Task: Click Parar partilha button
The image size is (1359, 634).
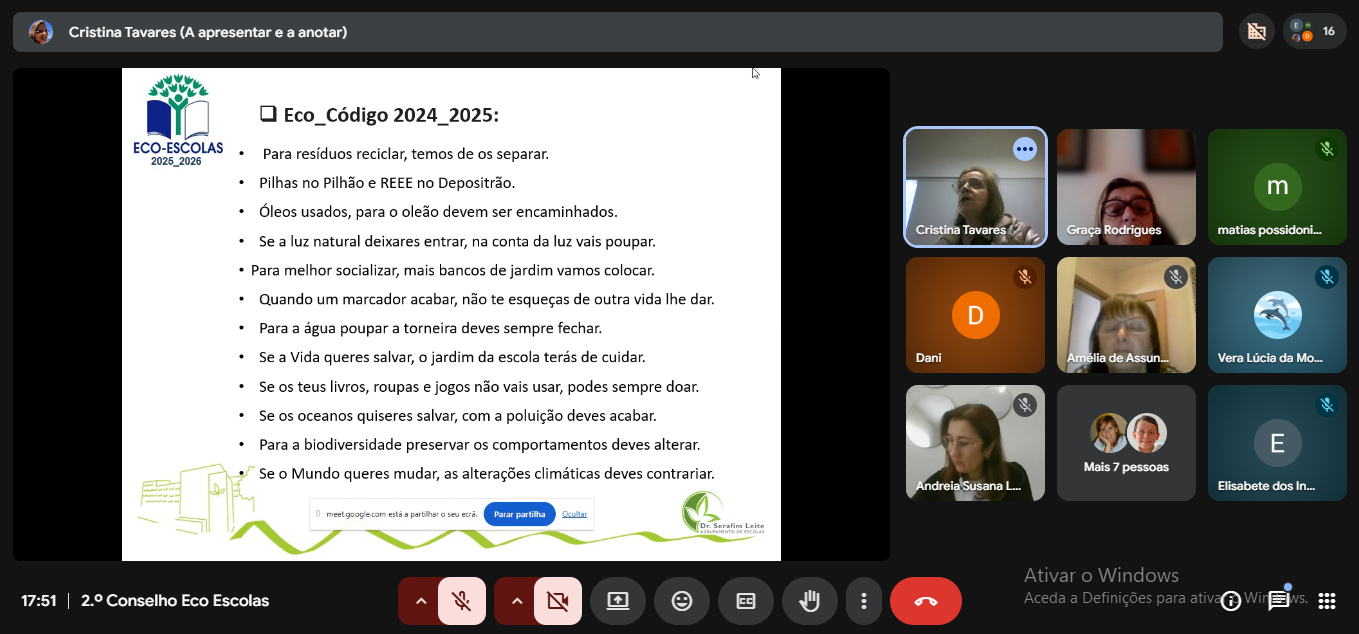Action: (x=519, y=514)
